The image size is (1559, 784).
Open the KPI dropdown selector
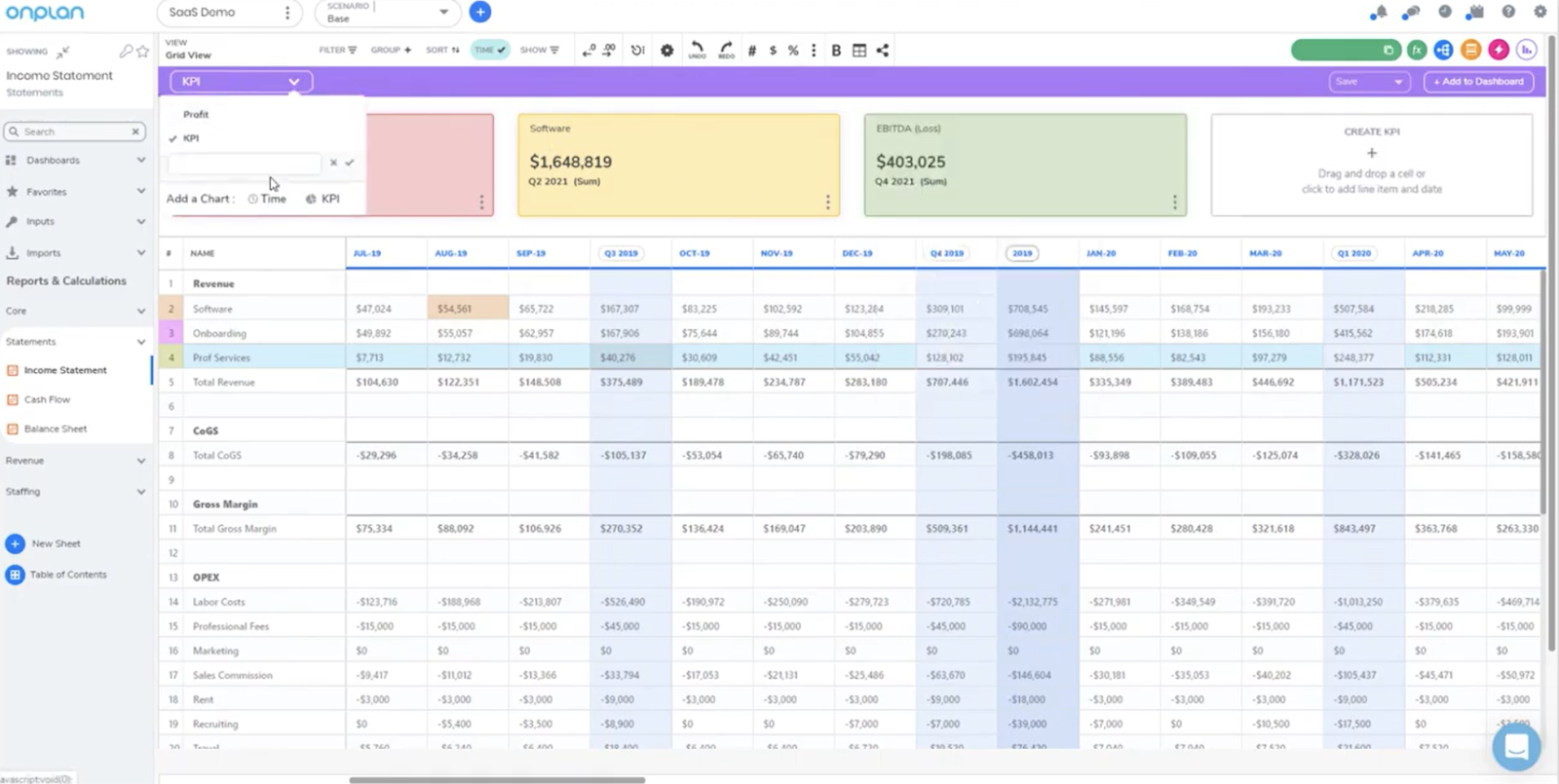tap(241, 82)
